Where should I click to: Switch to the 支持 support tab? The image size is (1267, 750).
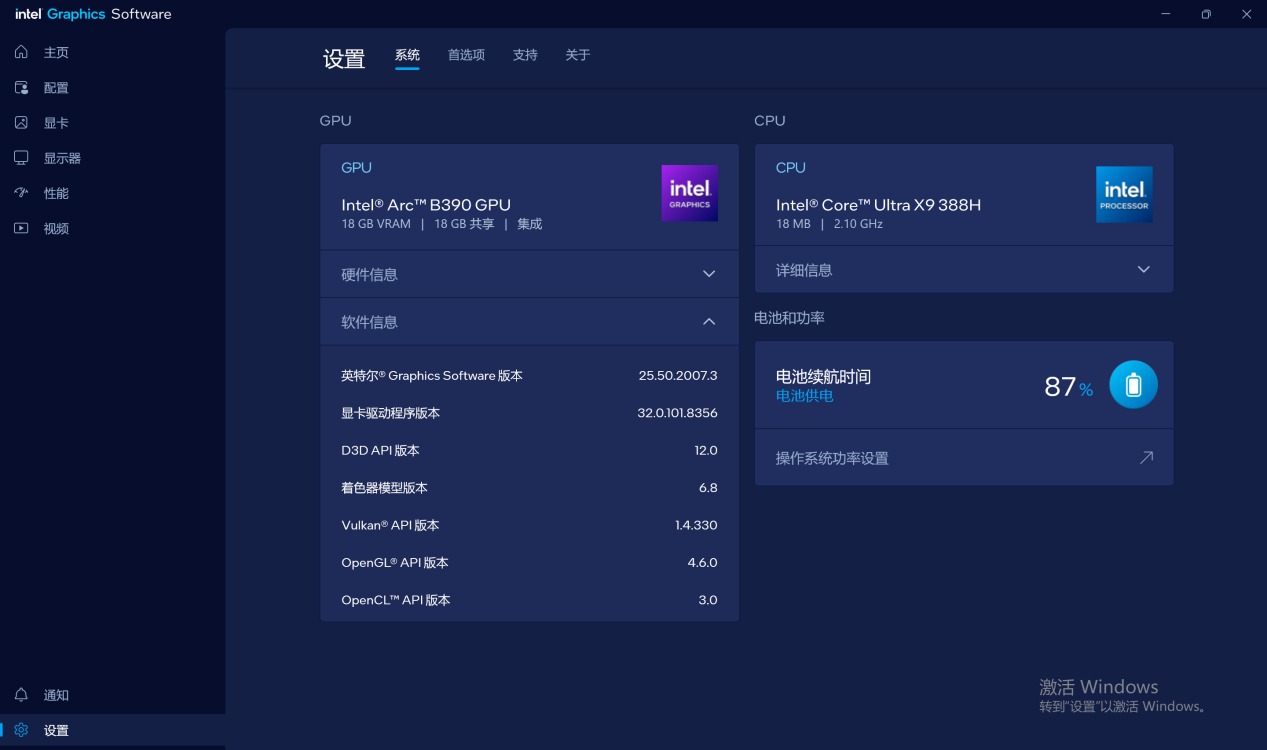click(525, 55)
